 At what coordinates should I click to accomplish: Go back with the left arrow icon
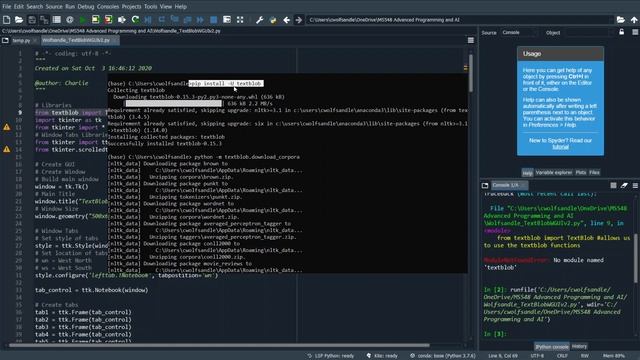[x=287, y=20]
